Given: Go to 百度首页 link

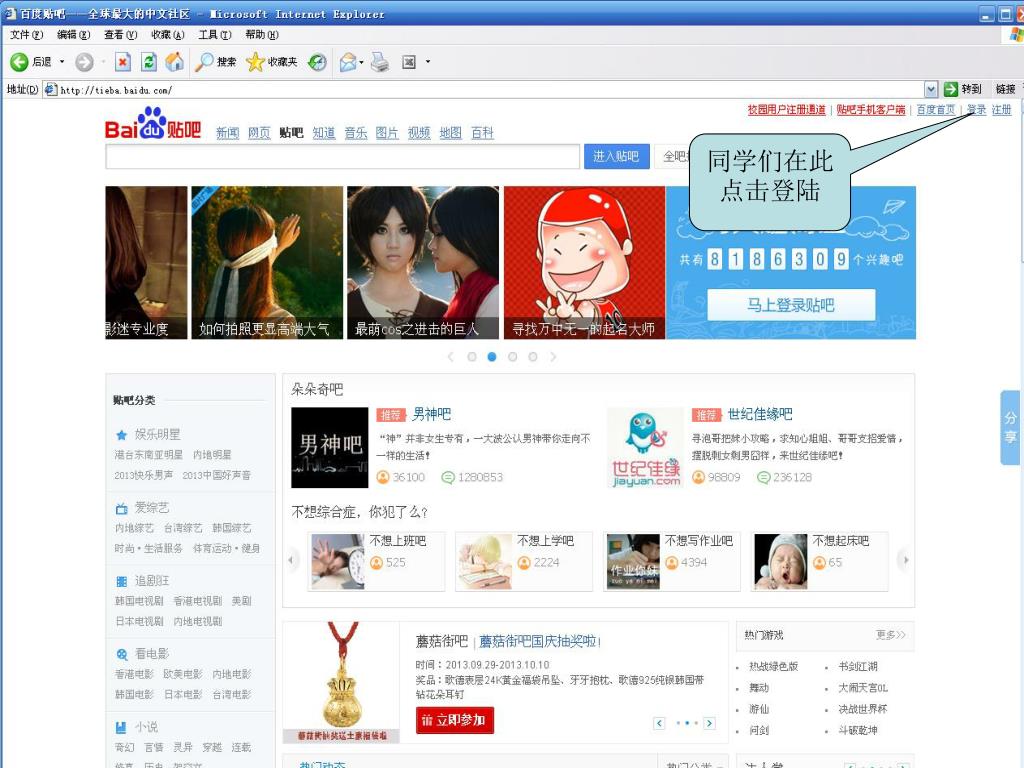Looking at the screenshot, I should (x=936, y=110).
